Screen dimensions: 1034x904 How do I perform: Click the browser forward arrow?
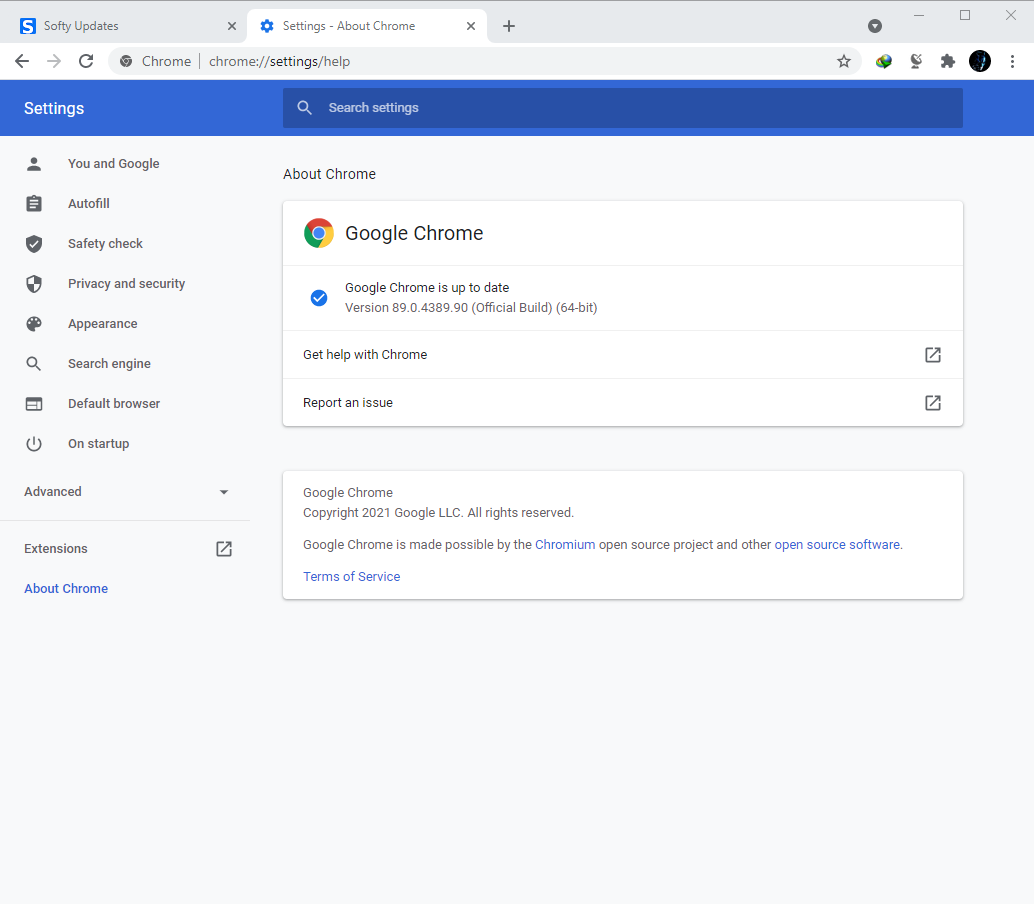[54, 61]
